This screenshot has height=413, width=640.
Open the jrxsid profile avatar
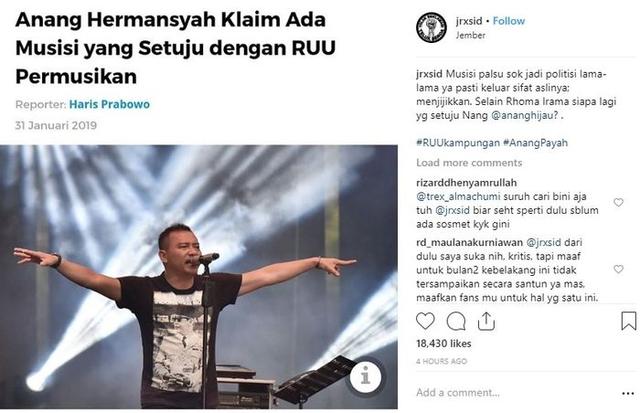431,27
